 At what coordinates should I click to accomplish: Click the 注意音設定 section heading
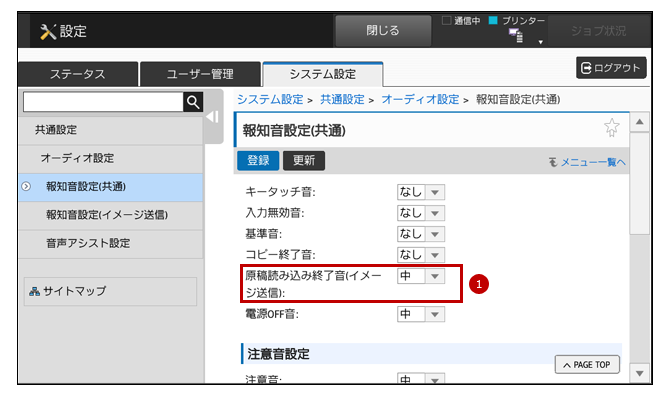pos(278,354)
